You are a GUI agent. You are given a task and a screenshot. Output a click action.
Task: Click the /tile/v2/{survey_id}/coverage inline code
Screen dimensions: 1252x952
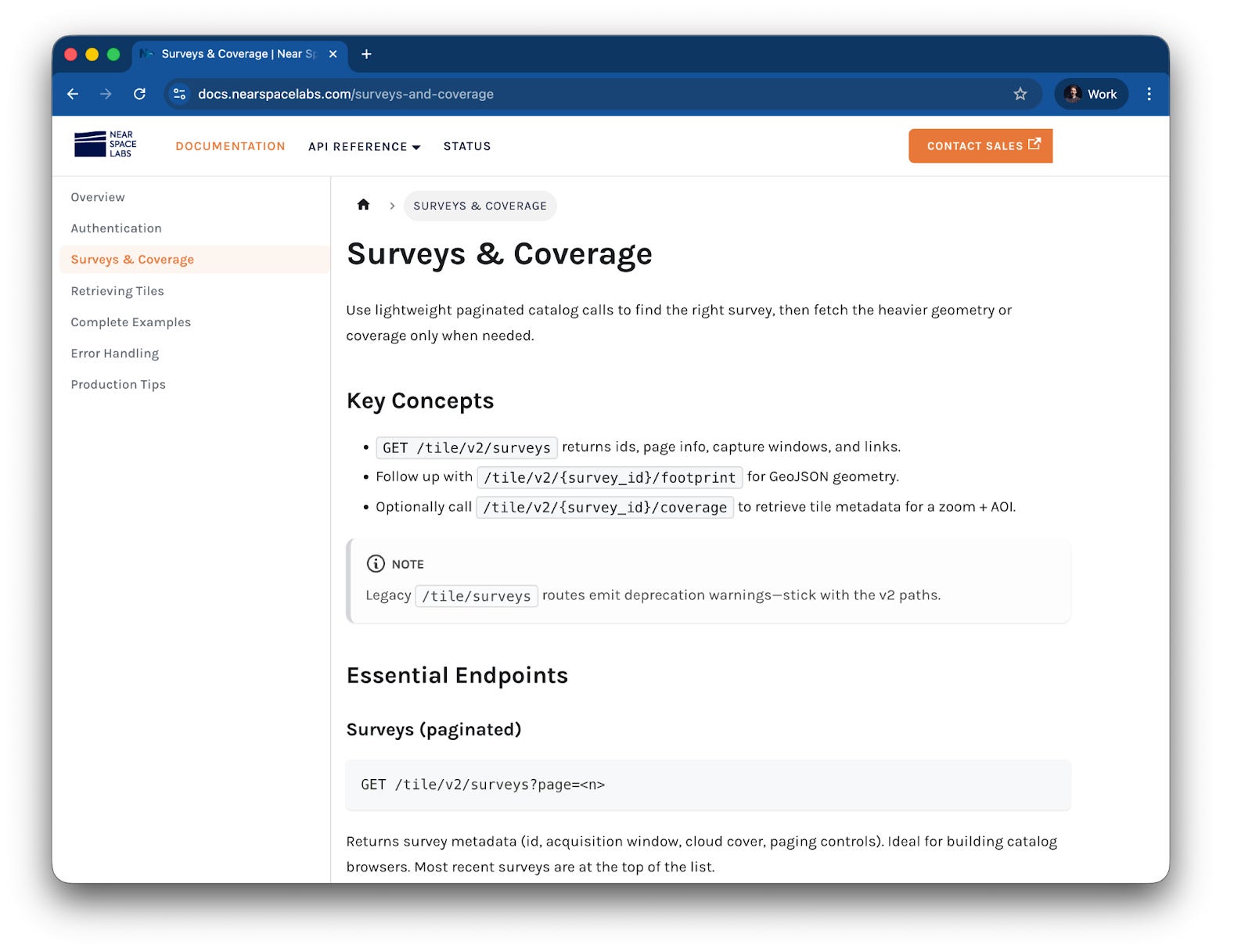pos(605,507)
